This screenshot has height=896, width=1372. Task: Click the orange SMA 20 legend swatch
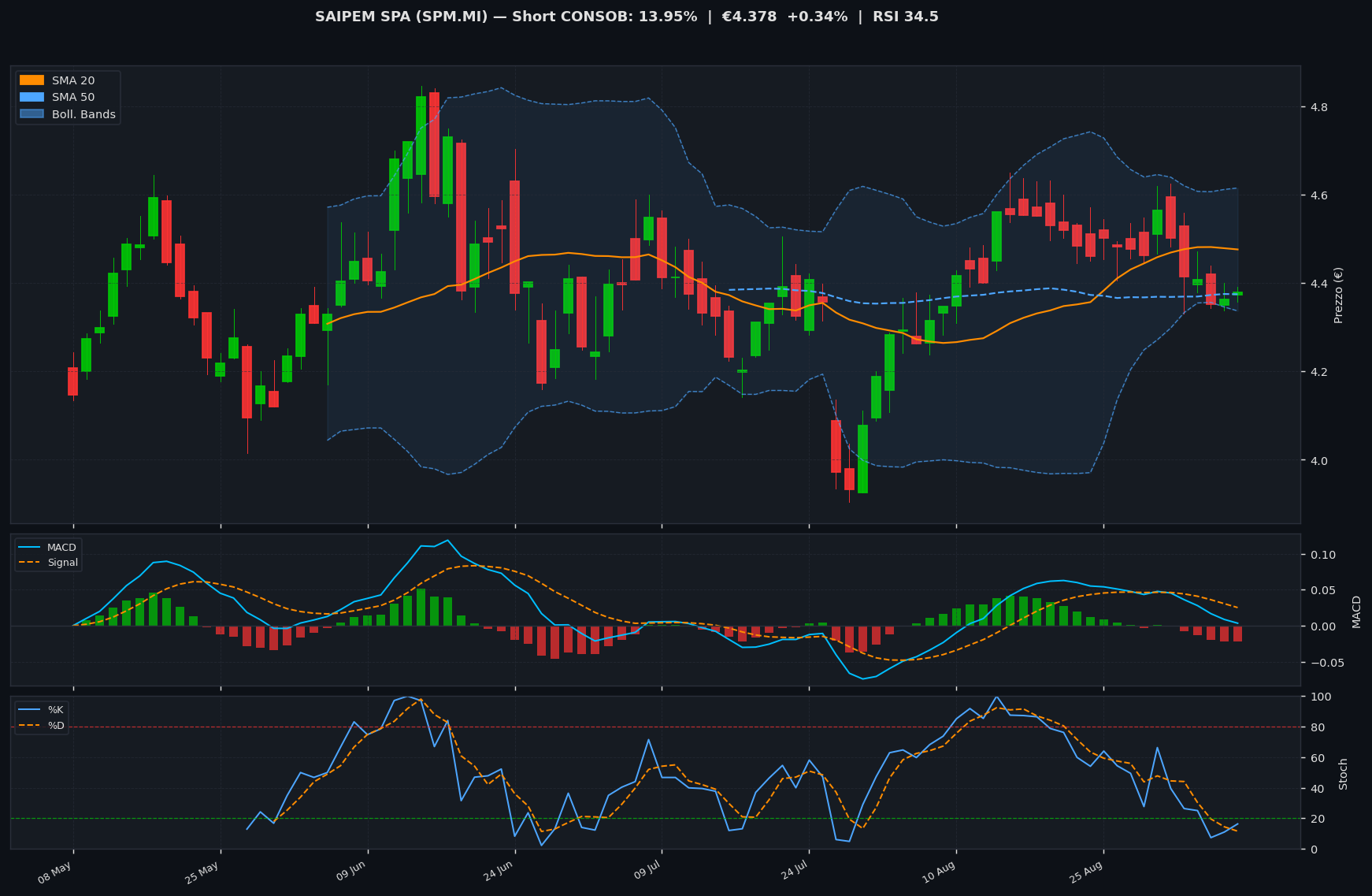coord(32,80)
